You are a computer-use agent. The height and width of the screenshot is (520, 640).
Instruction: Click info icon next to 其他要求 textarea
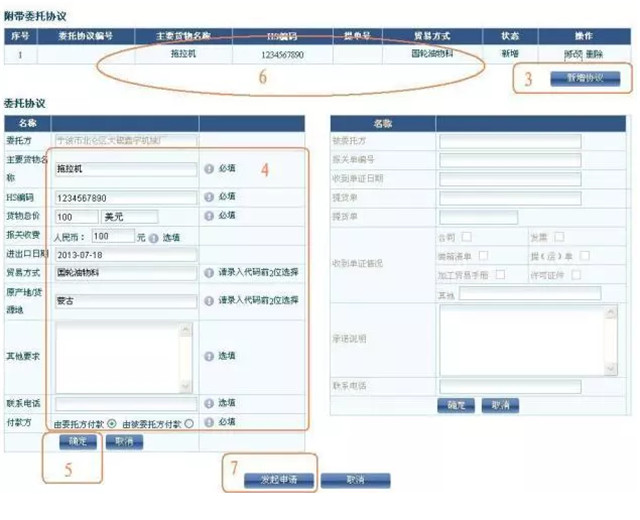(210, 355)
